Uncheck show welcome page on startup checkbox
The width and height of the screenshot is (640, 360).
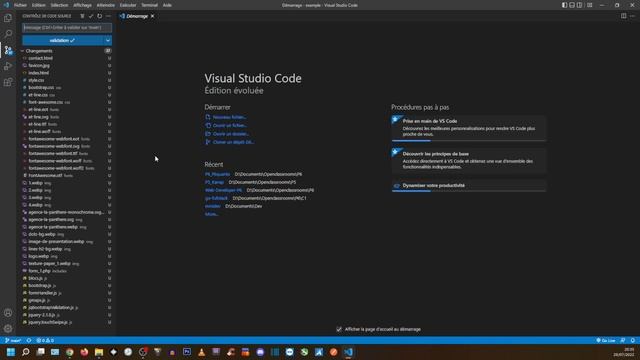click(x=339, y=329)
